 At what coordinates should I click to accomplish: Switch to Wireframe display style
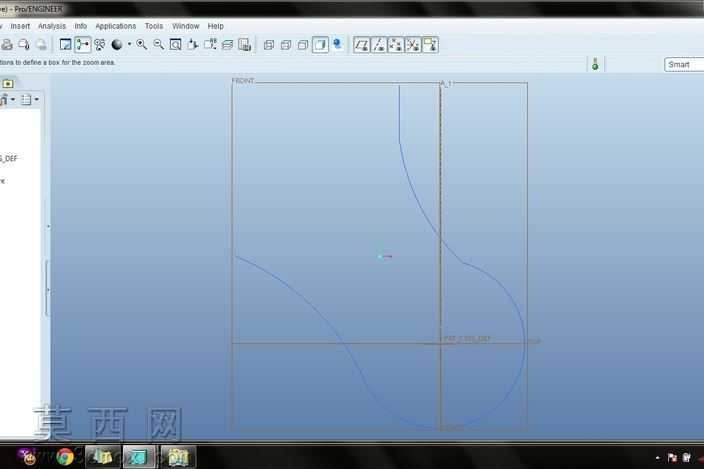pos(269,45)
